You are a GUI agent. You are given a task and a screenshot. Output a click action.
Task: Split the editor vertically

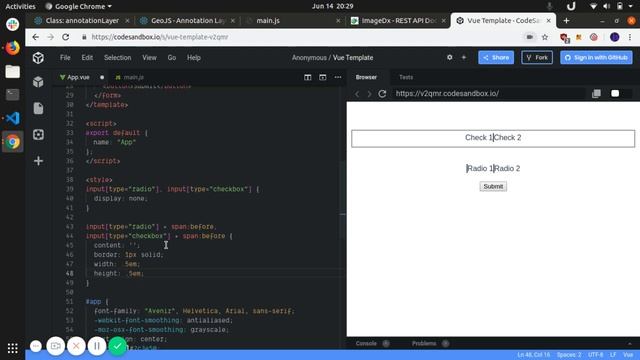(307, 77)
